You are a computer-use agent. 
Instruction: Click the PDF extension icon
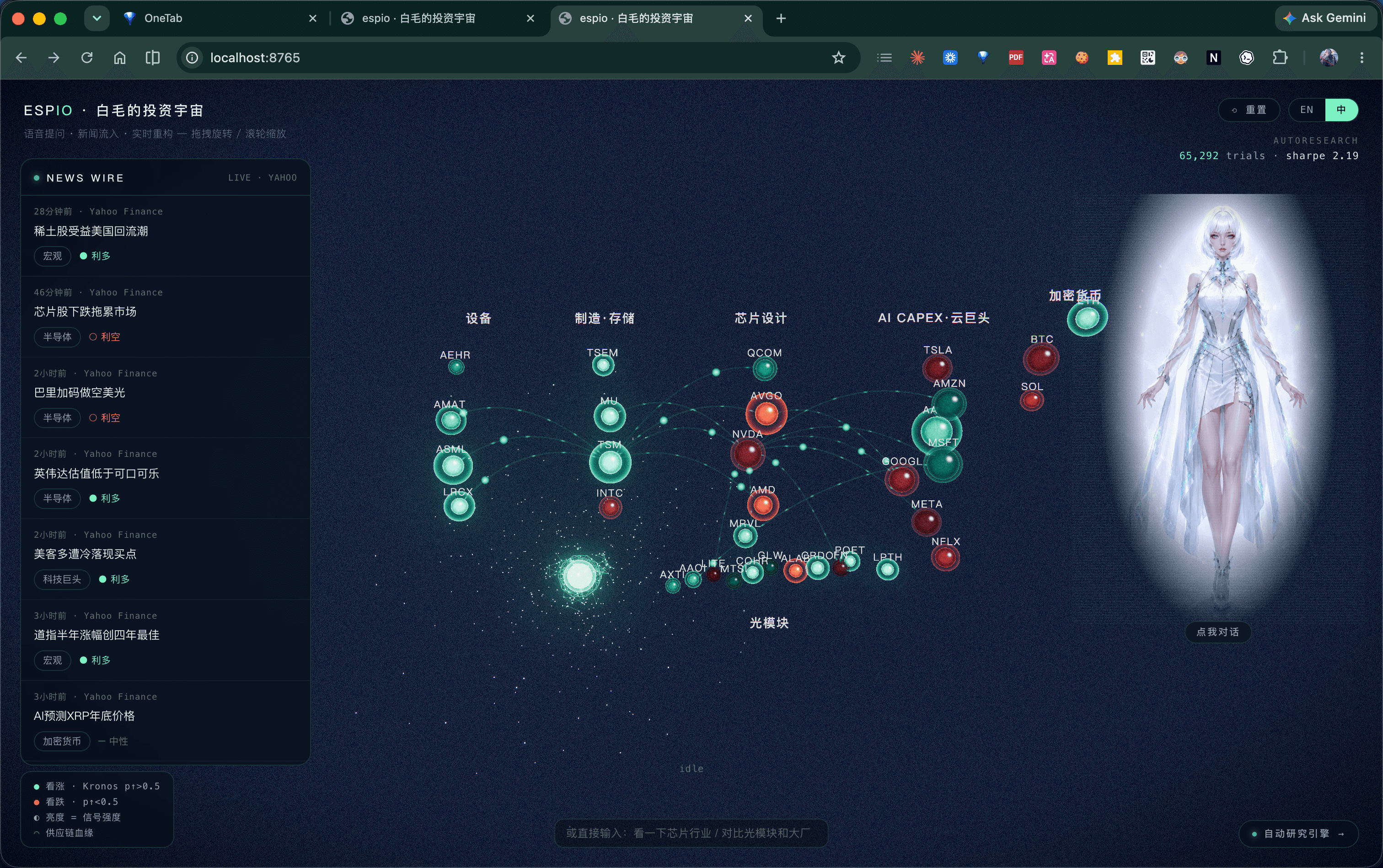pos(1016,58)
